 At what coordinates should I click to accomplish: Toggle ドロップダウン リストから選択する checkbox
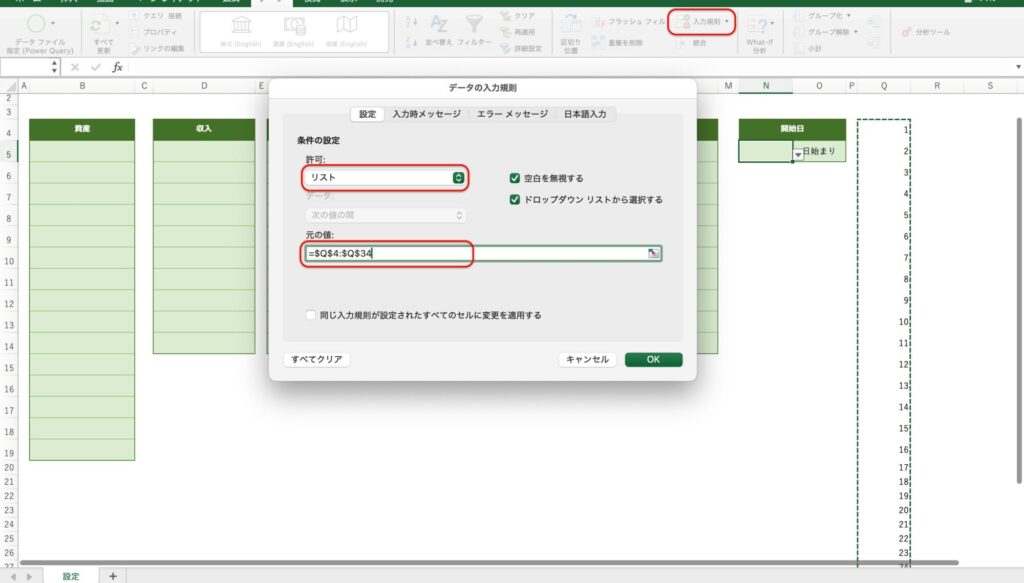[x=515, y=199]
